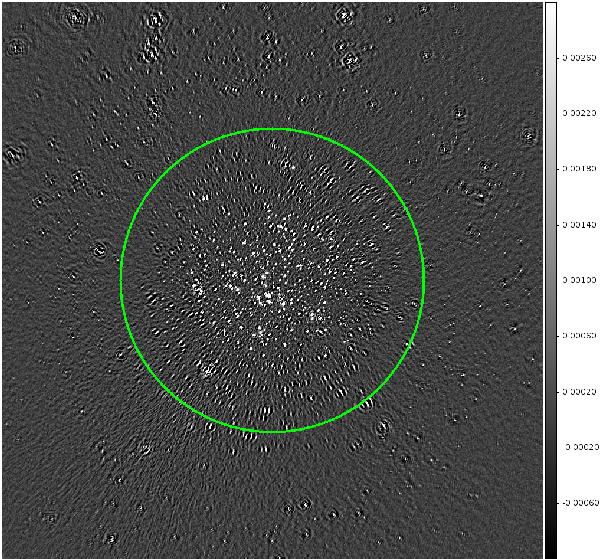This screenshot has height=559, width=600.
Task: Click the 0.00180 colorbar tick label
Action: tap(582, 170)
